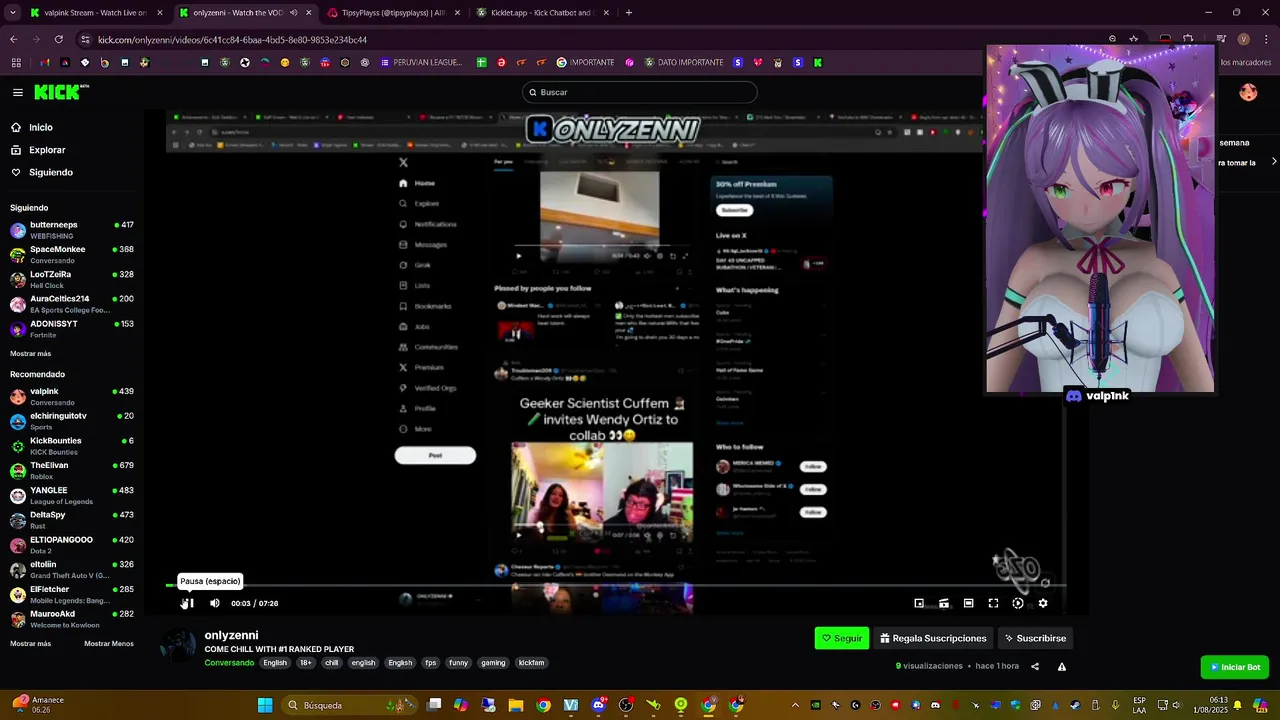Open ADONISSYT channel in the sidebar

pyautogui.click(x=72, y=329)
